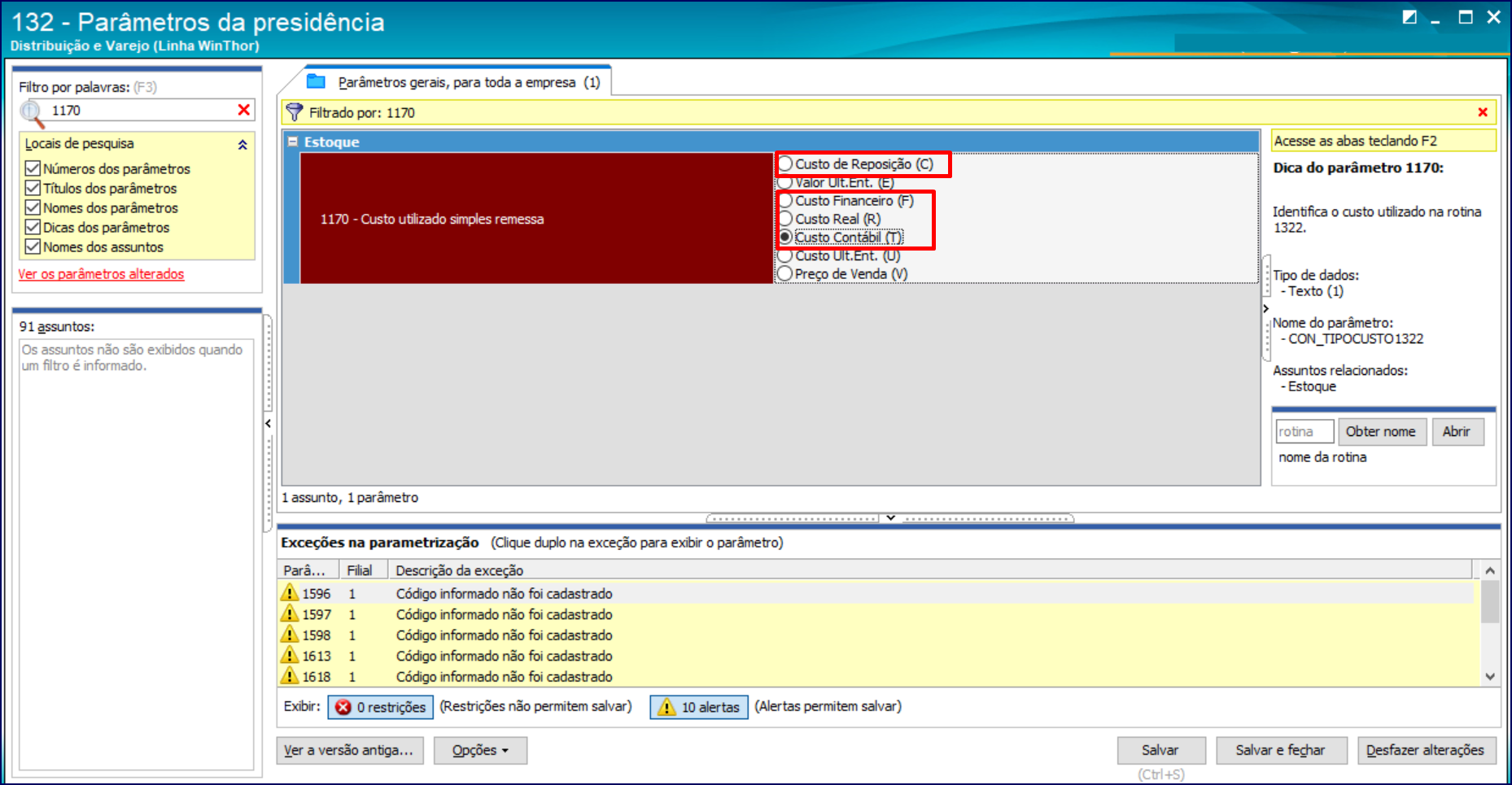Select Custo Financeiro (F) option
The image size is (1512, 785).
[785, 200]
